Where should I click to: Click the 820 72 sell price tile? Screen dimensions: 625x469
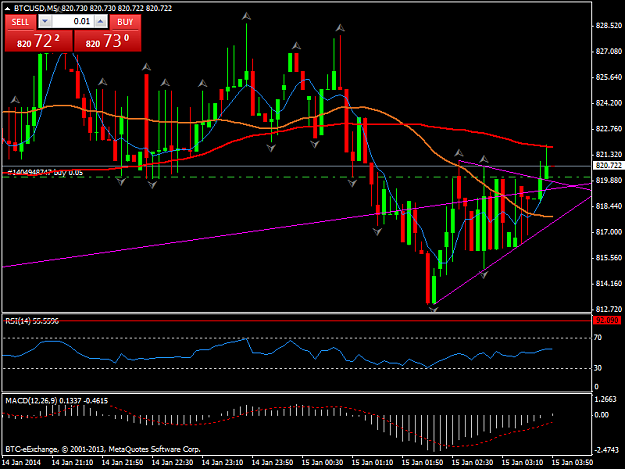[x=39, y=41]
